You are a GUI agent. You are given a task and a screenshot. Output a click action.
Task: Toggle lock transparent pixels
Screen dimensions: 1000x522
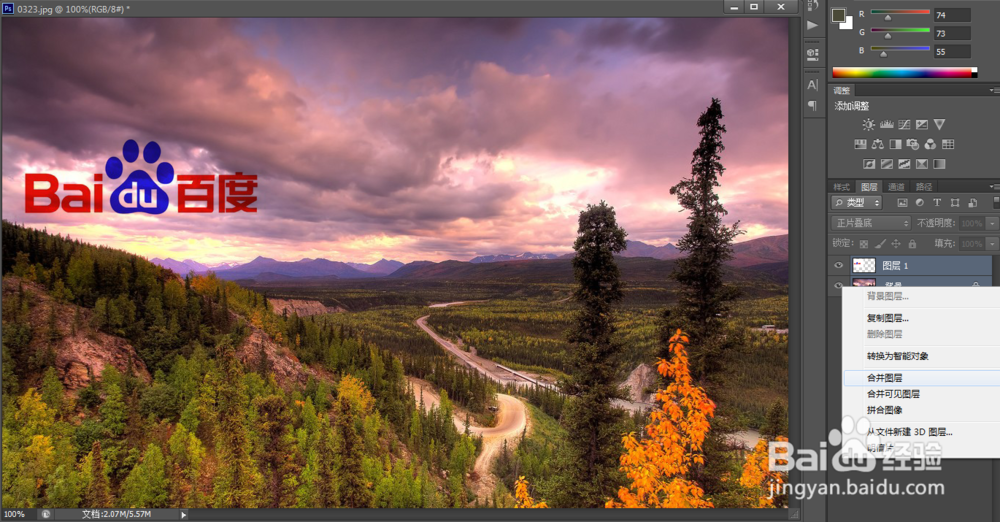tap(864, 244)
